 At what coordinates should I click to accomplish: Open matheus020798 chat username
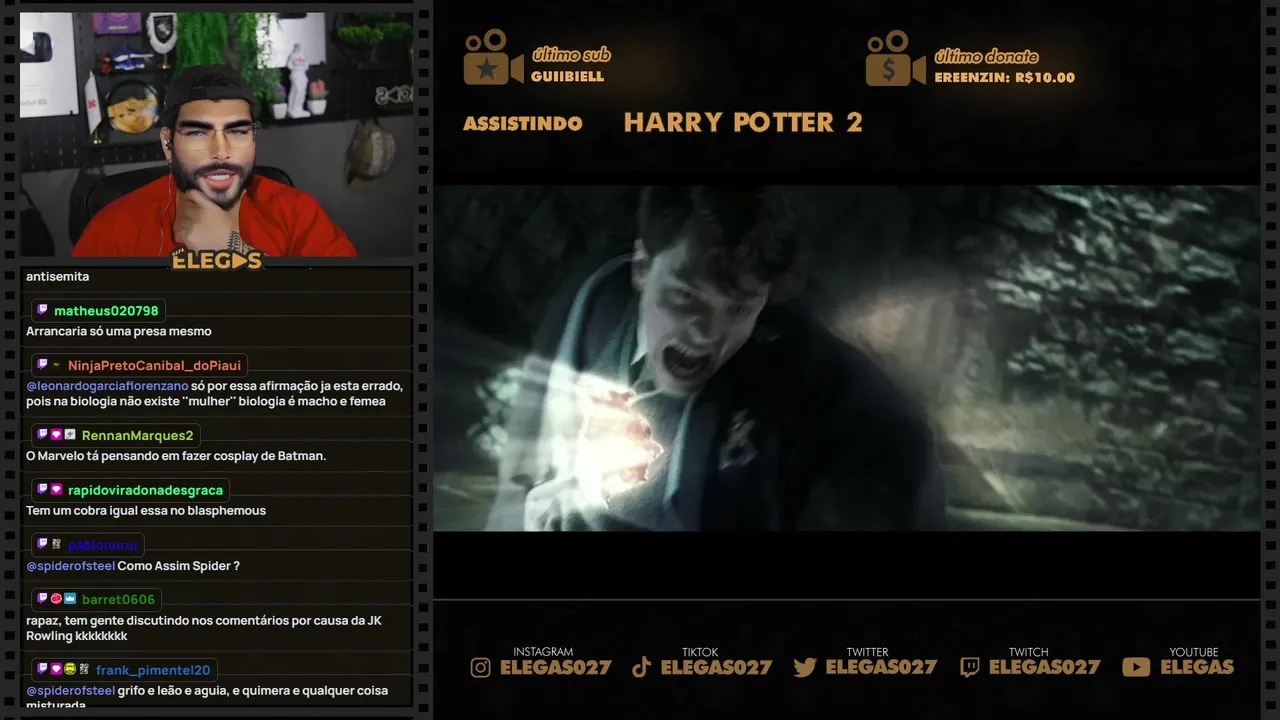(x=106, y=311)
